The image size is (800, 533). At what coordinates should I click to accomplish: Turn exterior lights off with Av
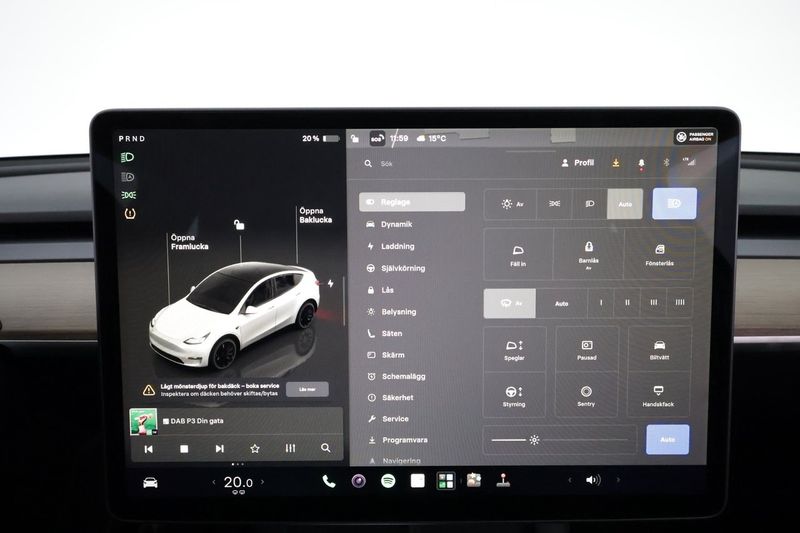[511, 204]
